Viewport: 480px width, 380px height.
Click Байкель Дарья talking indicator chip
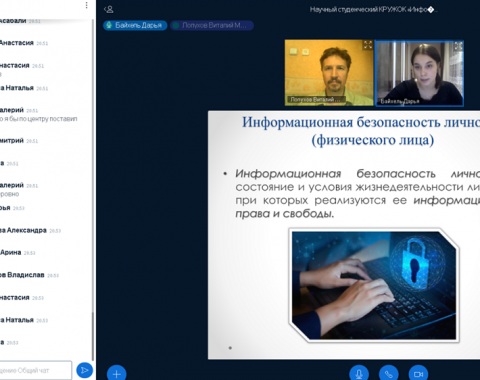(x=135, y=25)
